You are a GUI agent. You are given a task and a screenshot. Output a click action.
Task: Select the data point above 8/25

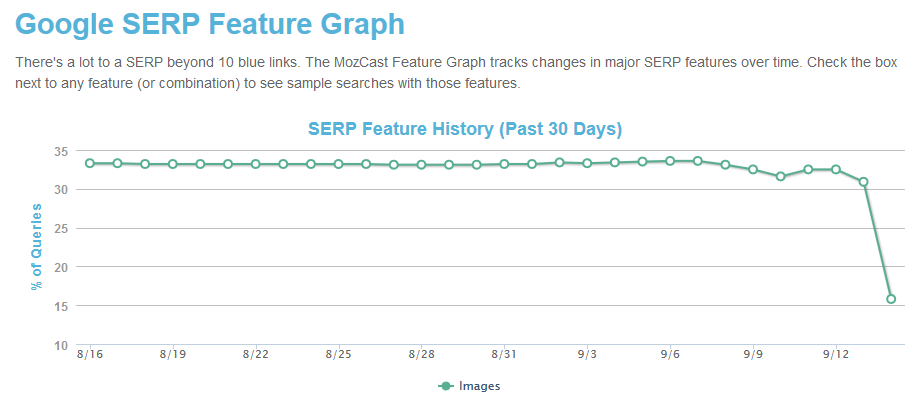coord(338,164)
